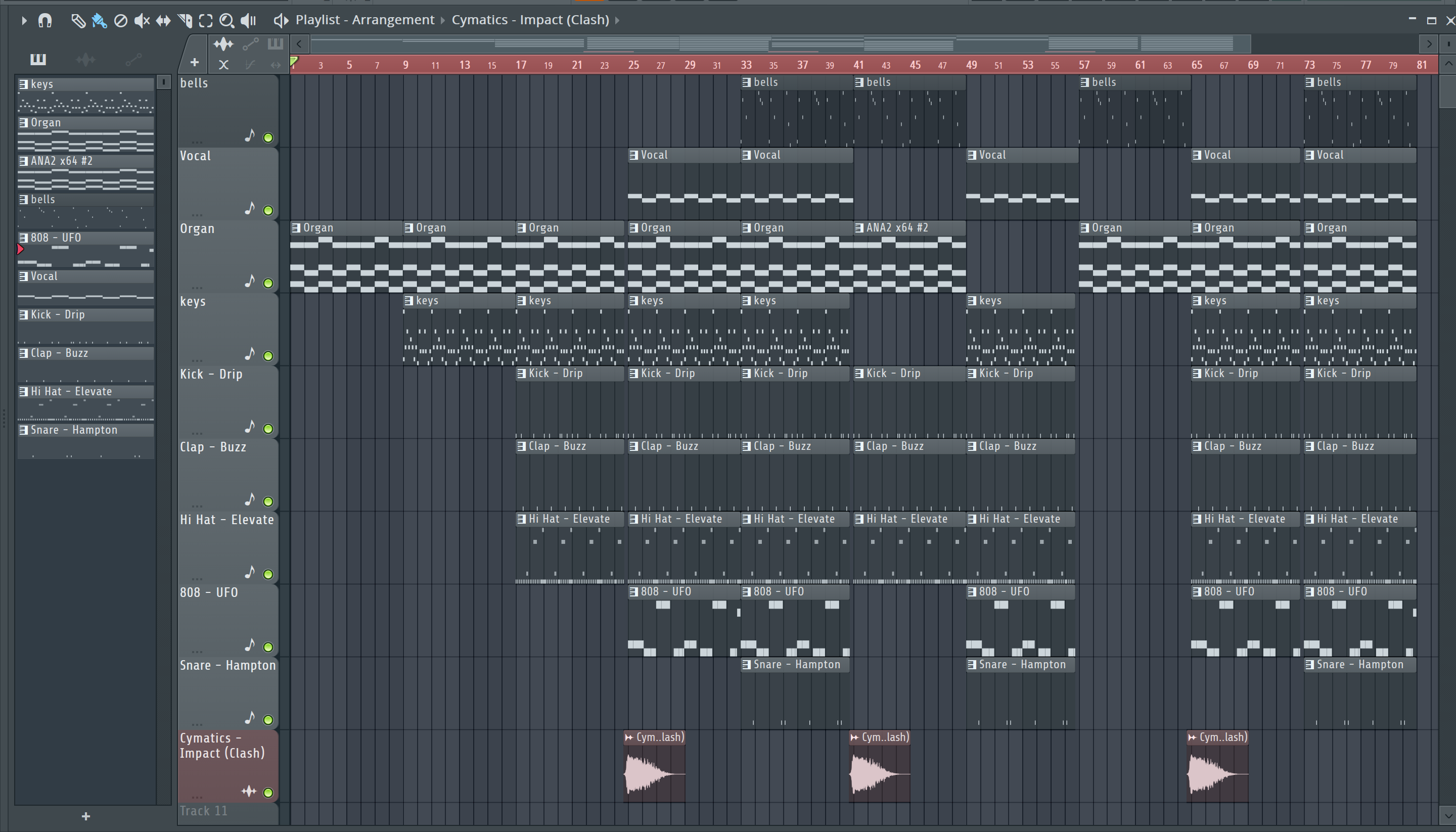Image resolution: width=1456 pixels, height=832 pixels.
Task: Open arrow after Cymatics - Impact (Clash) breadcrumb
Action: [618, 21]
